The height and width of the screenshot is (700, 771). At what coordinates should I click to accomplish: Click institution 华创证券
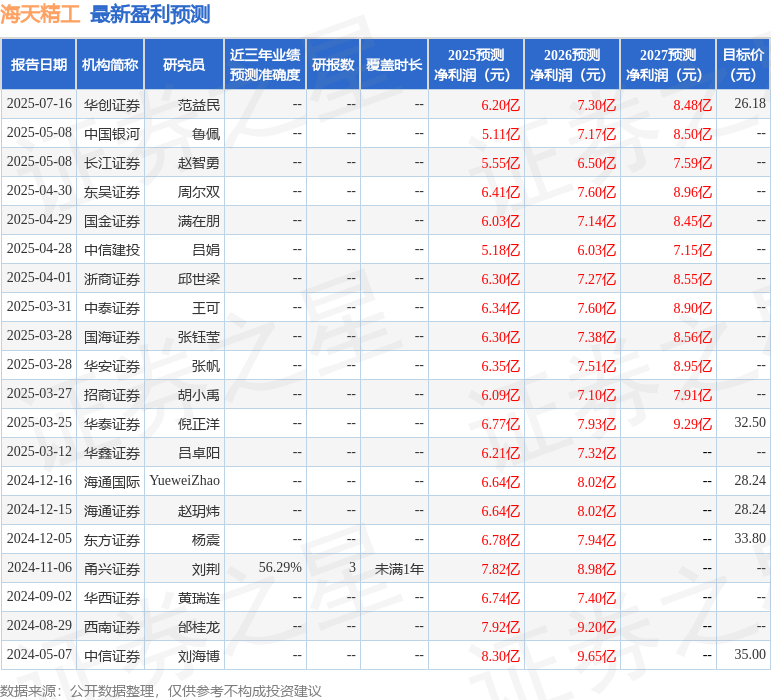[x=112, y=105]
